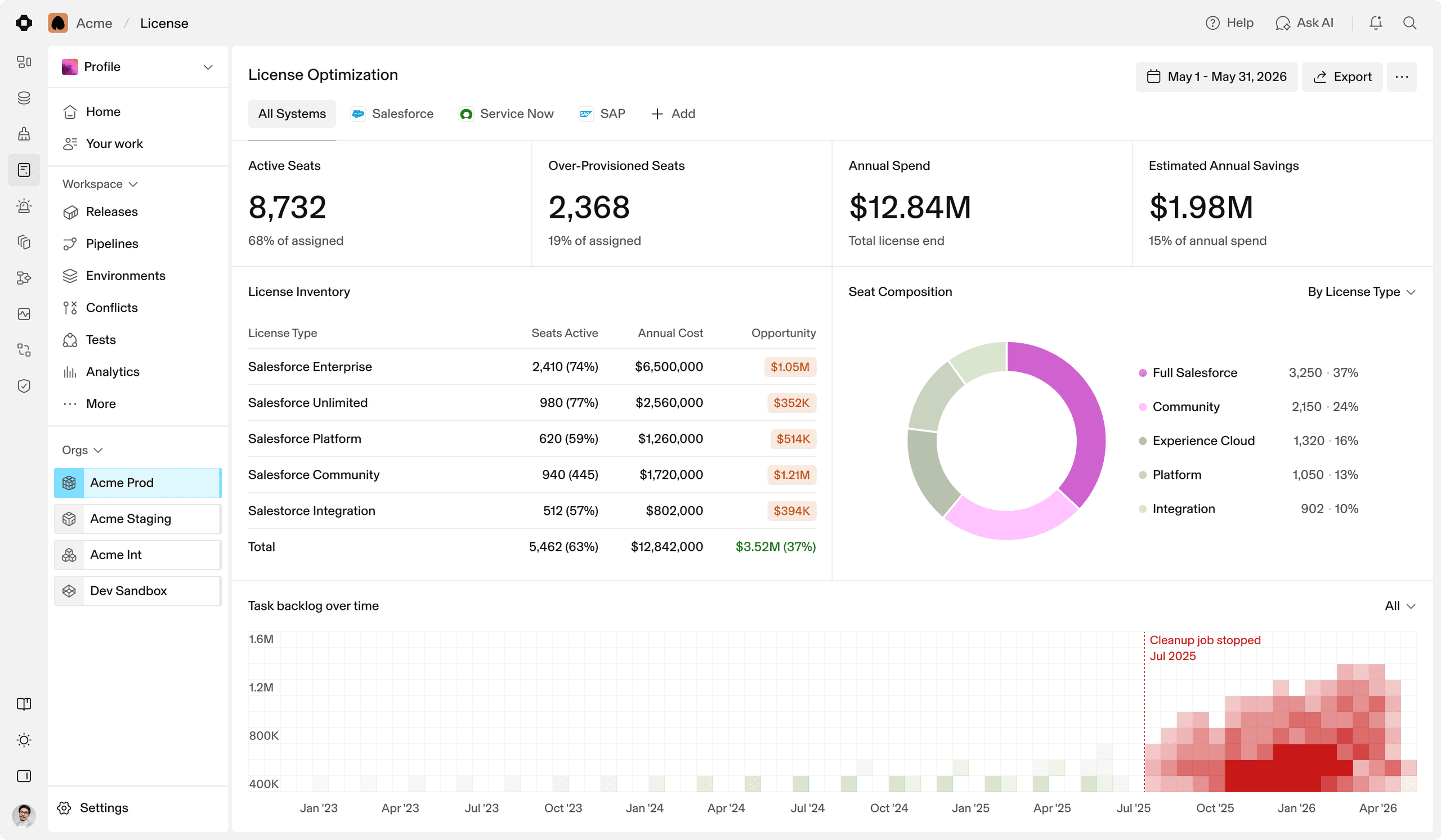Click the Acme breadcrumb link

95,24
